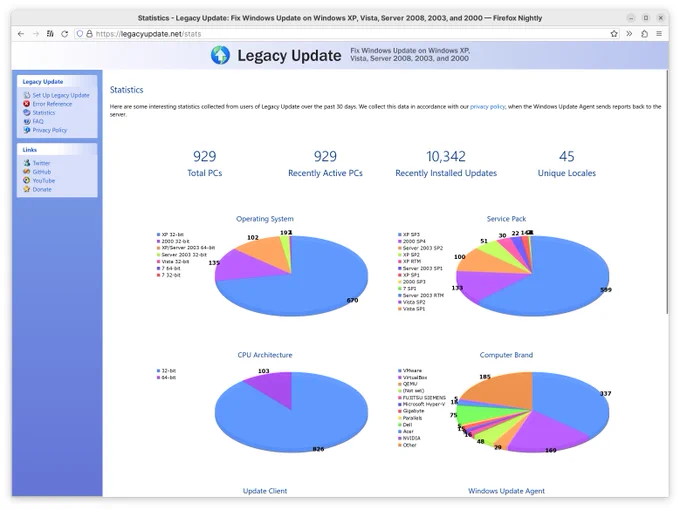The width and height of the screenshot is (680, 510).
Task: Click the Statistics sidebar icon
Action: tap(26, 112)
